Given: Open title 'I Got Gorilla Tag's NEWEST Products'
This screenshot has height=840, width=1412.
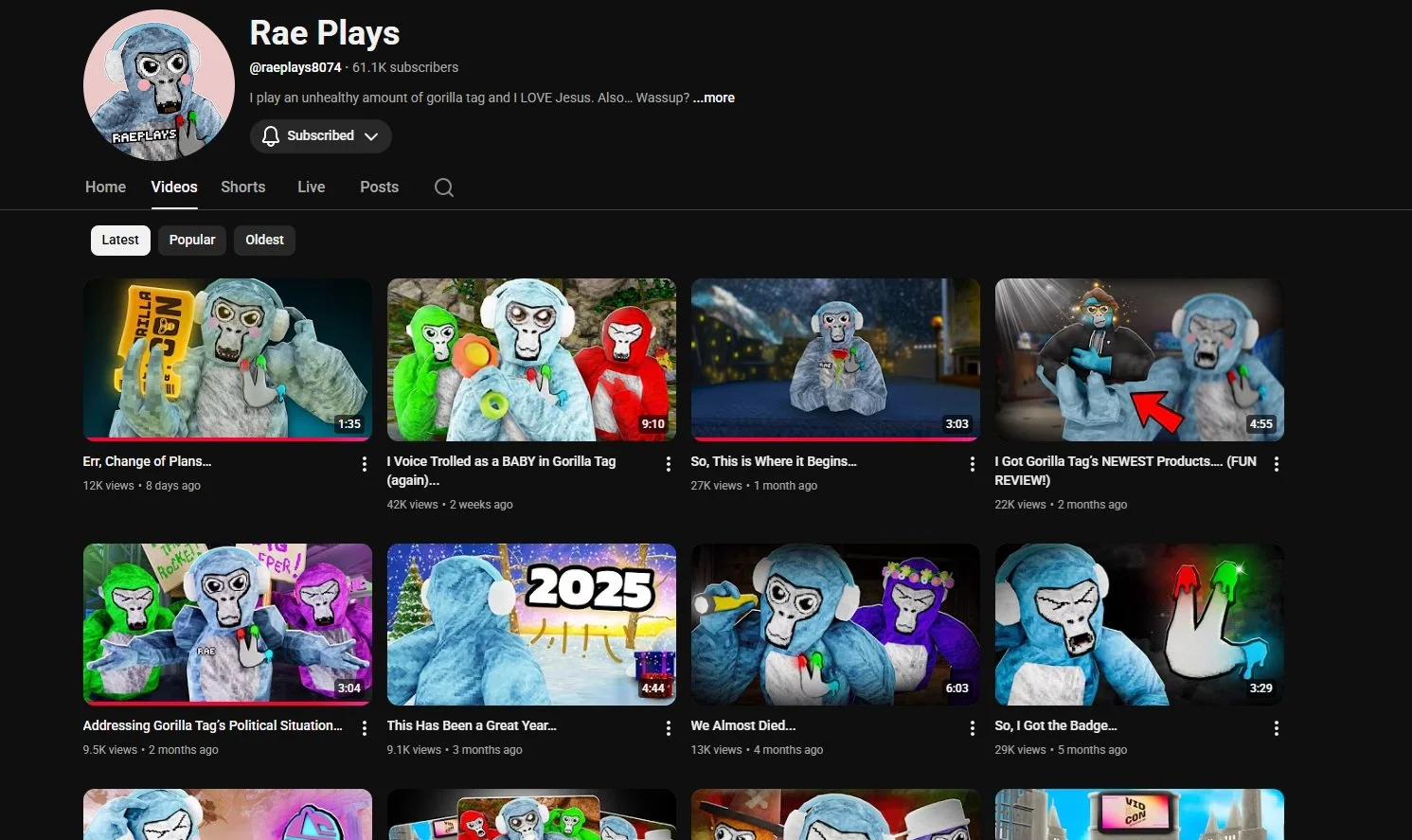Looking at the screenshot, I should (1125, 471).
